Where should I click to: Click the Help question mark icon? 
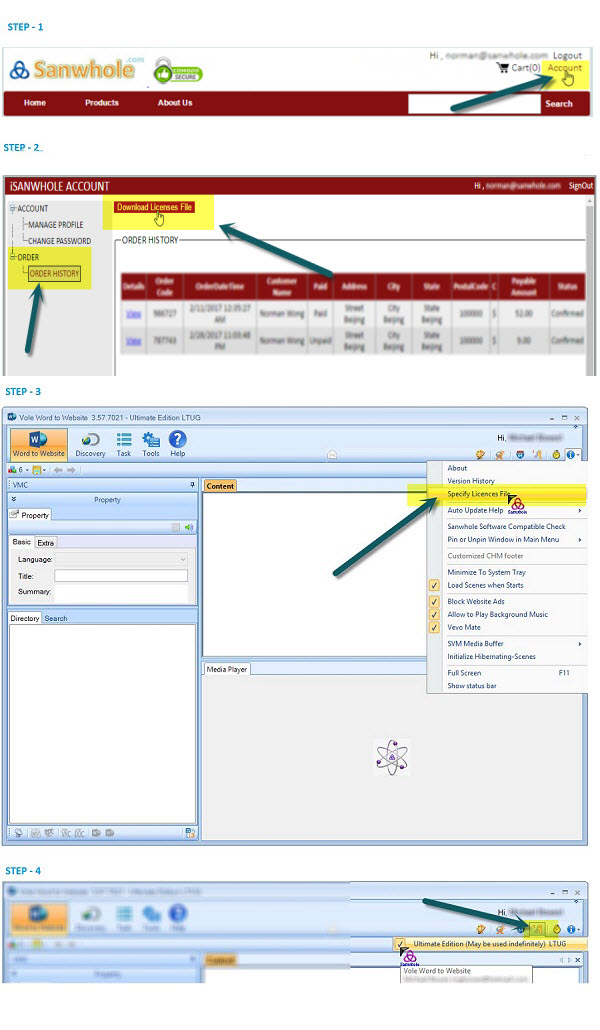177,445
